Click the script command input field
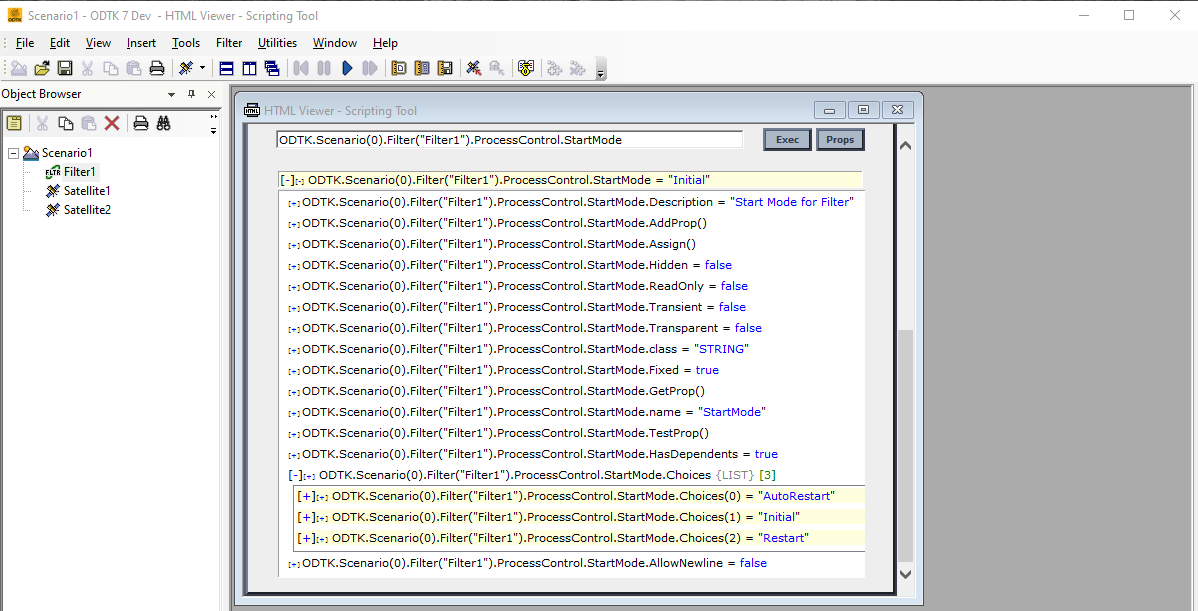This screenshot has height=611, width=1198. (x=510, y=140)
